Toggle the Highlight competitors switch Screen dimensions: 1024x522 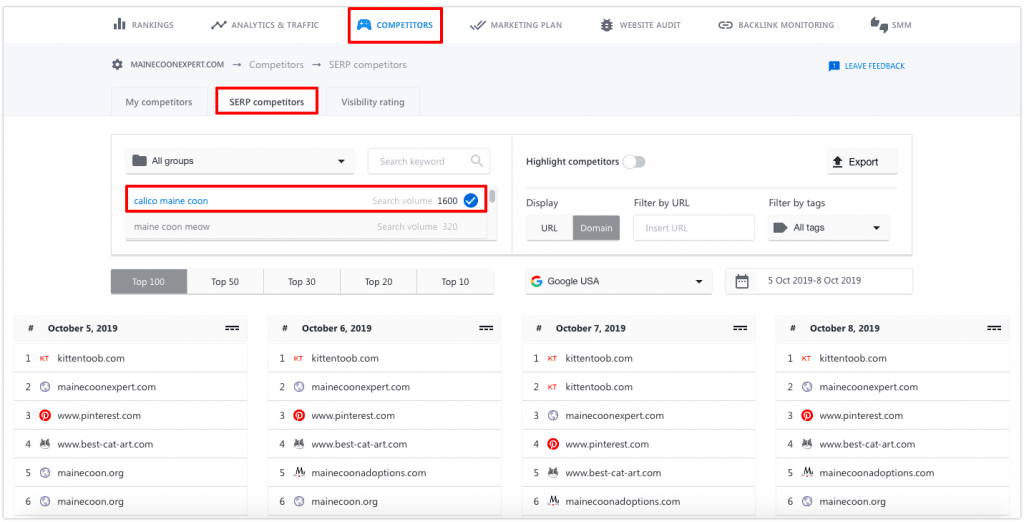click(x=633, y=161)
